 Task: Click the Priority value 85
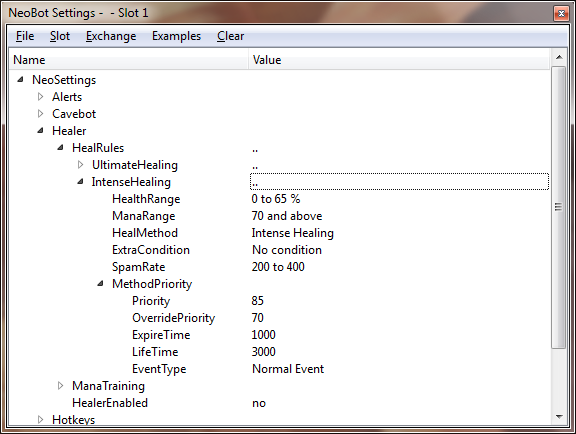click(258, 301)
